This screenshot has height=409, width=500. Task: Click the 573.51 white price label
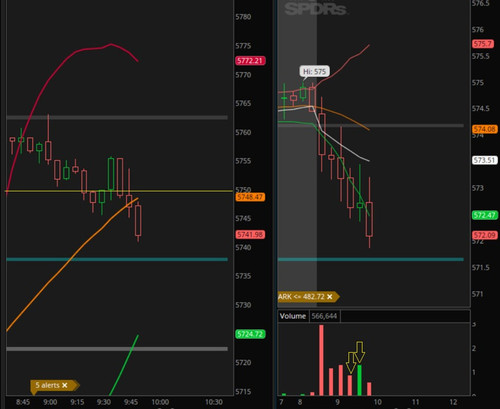tap(485, 160)
